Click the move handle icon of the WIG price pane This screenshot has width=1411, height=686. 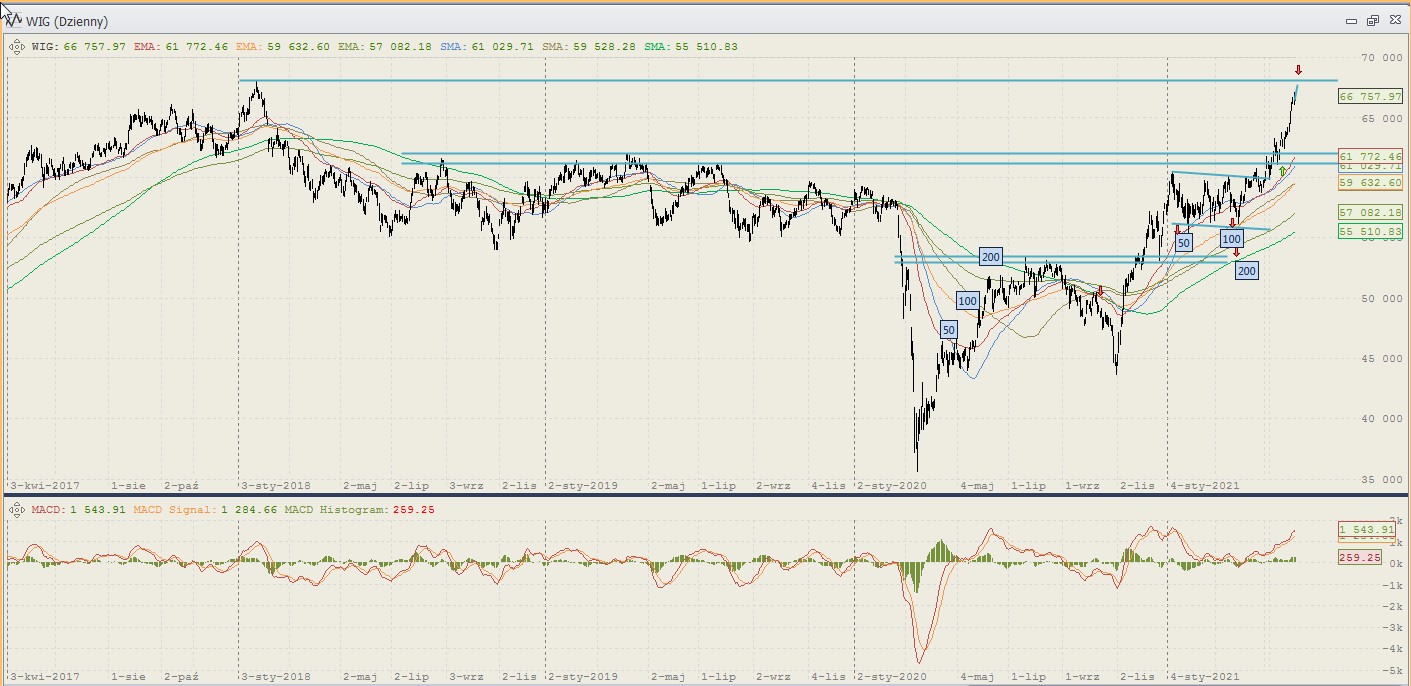pyautogui.click(x=16, y=46)
